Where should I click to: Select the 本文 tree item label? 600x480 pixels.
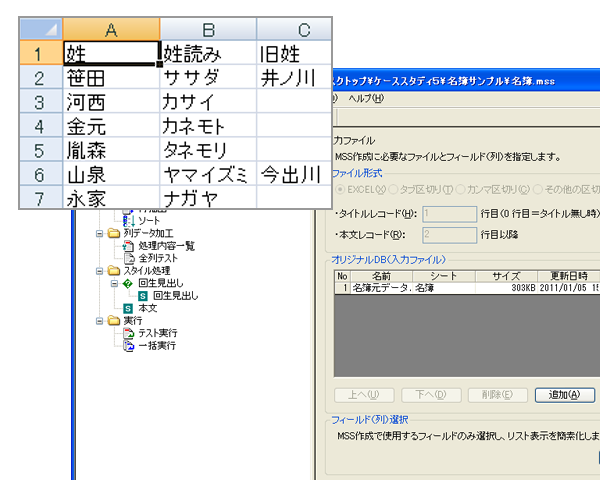pos(148,308)
